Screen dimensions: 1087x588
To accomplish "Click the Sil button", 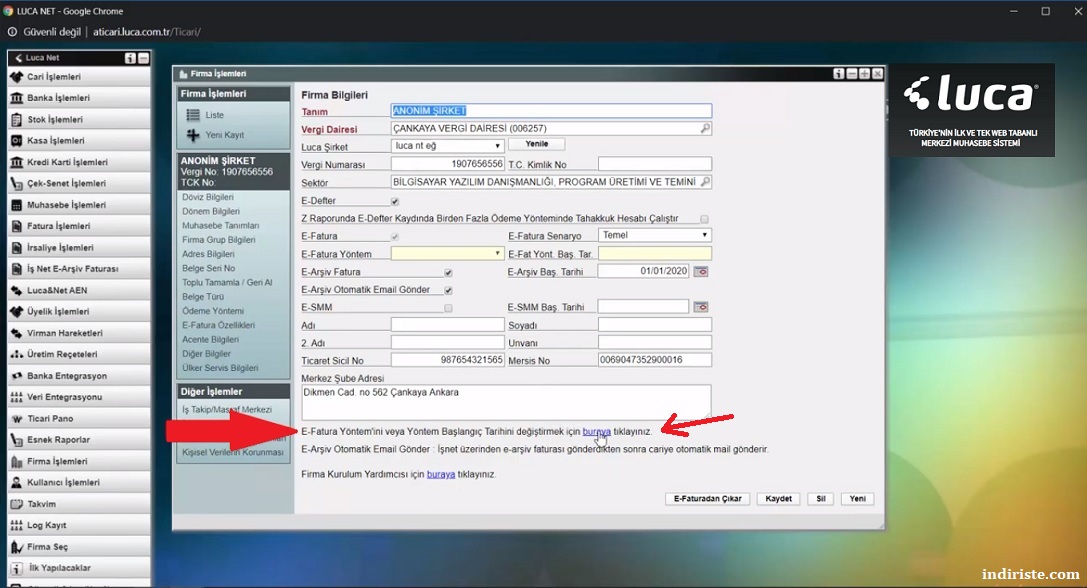I will pyautogui.click(x=821, y=499).
